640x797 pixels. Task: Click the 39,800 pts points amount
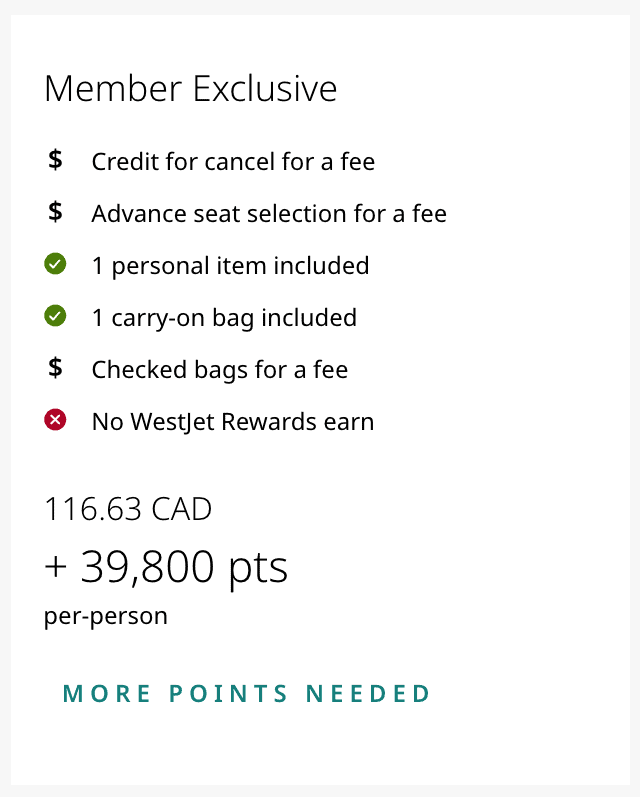pyautogui.click(x=184, y=568)
